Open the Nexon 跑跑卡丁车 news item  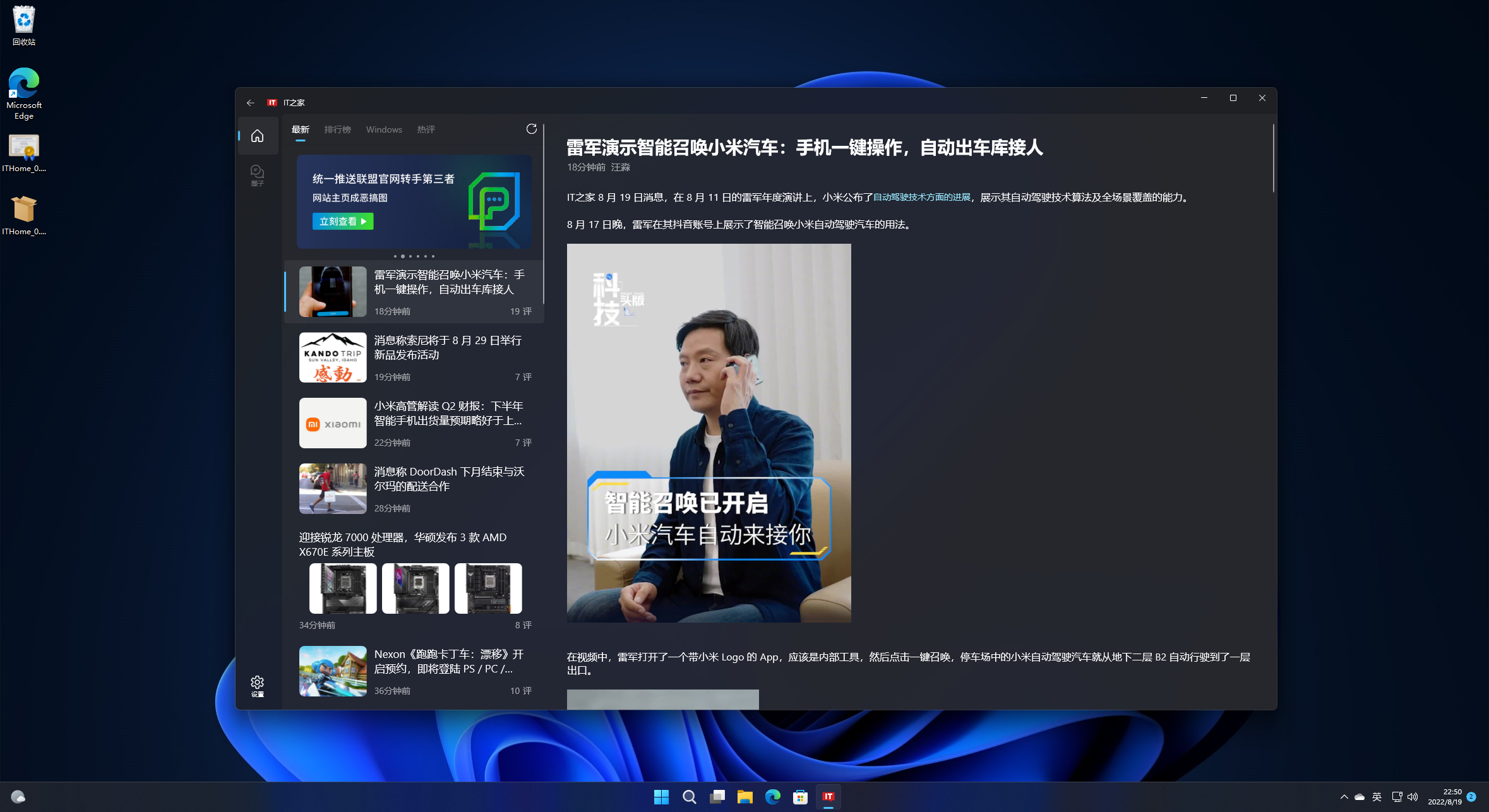(x=414, y=671)
